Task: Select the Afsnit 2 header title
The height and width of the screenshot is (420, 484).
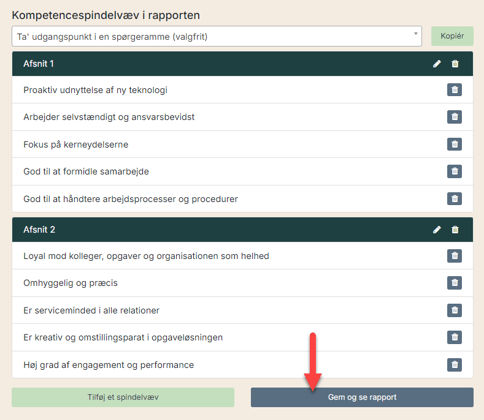Action: [39, 230]
